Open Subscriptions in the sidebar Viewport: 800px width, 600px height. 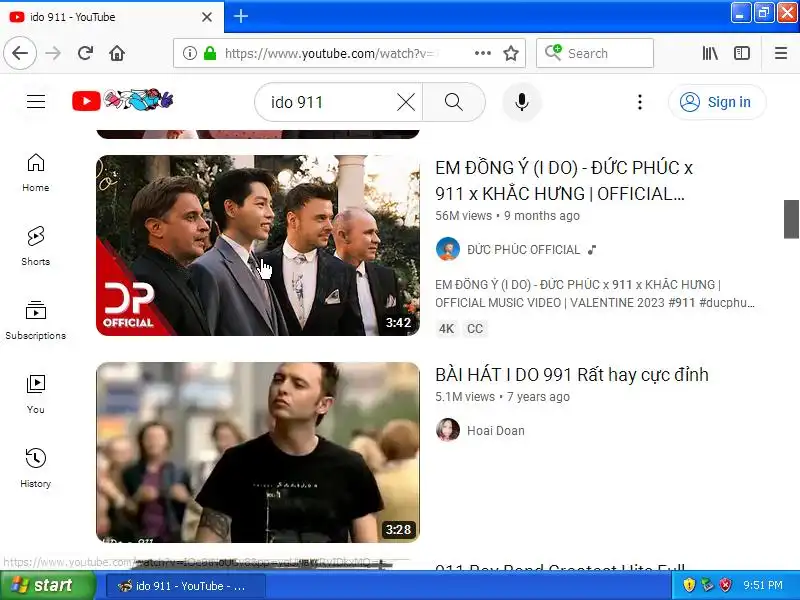36,320
